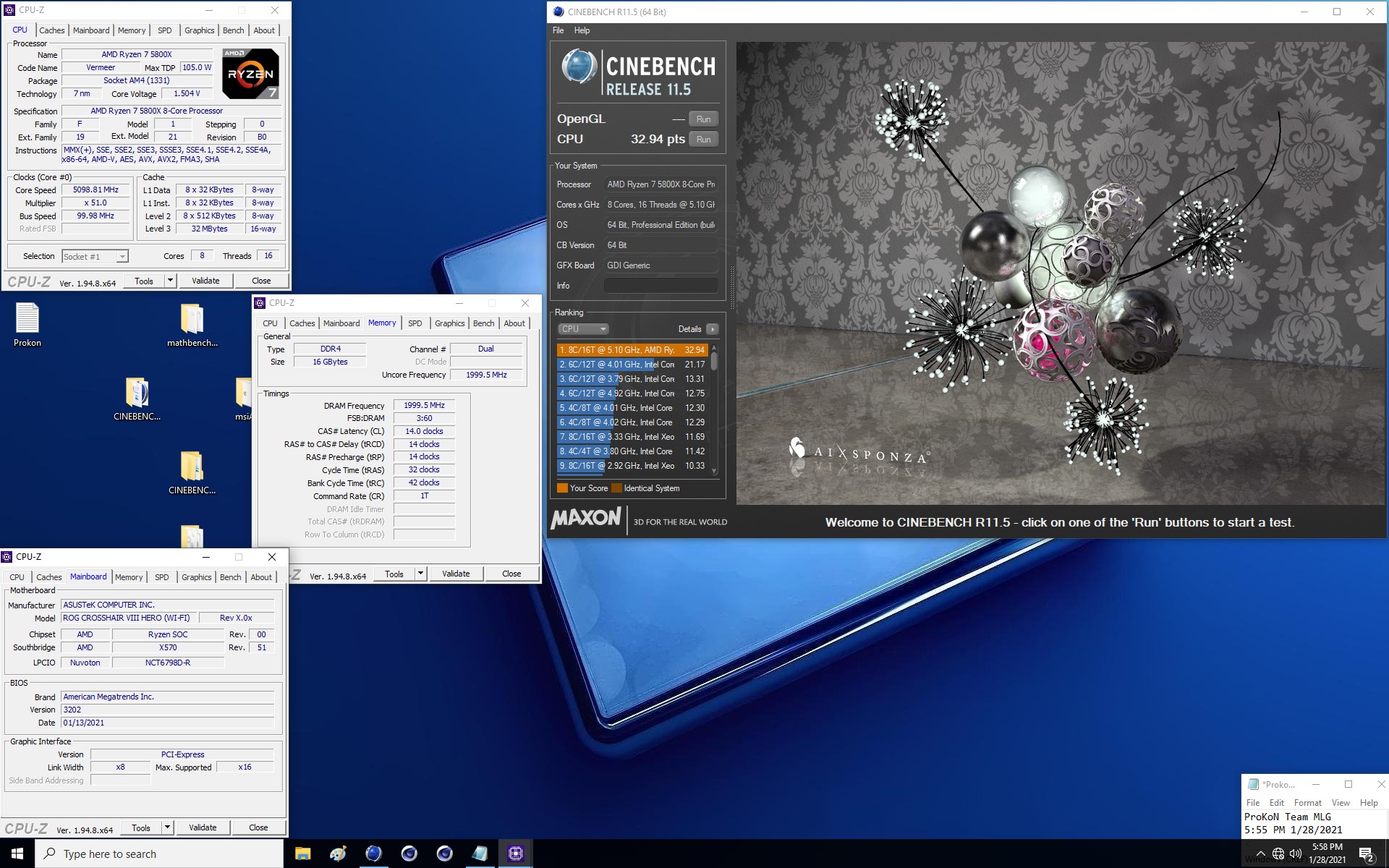The width and height of the screenshot is (1389, 868).
Task: Select ranking row 2 Intel 4.01 GHz 21.17
Action: pos(632,365)
